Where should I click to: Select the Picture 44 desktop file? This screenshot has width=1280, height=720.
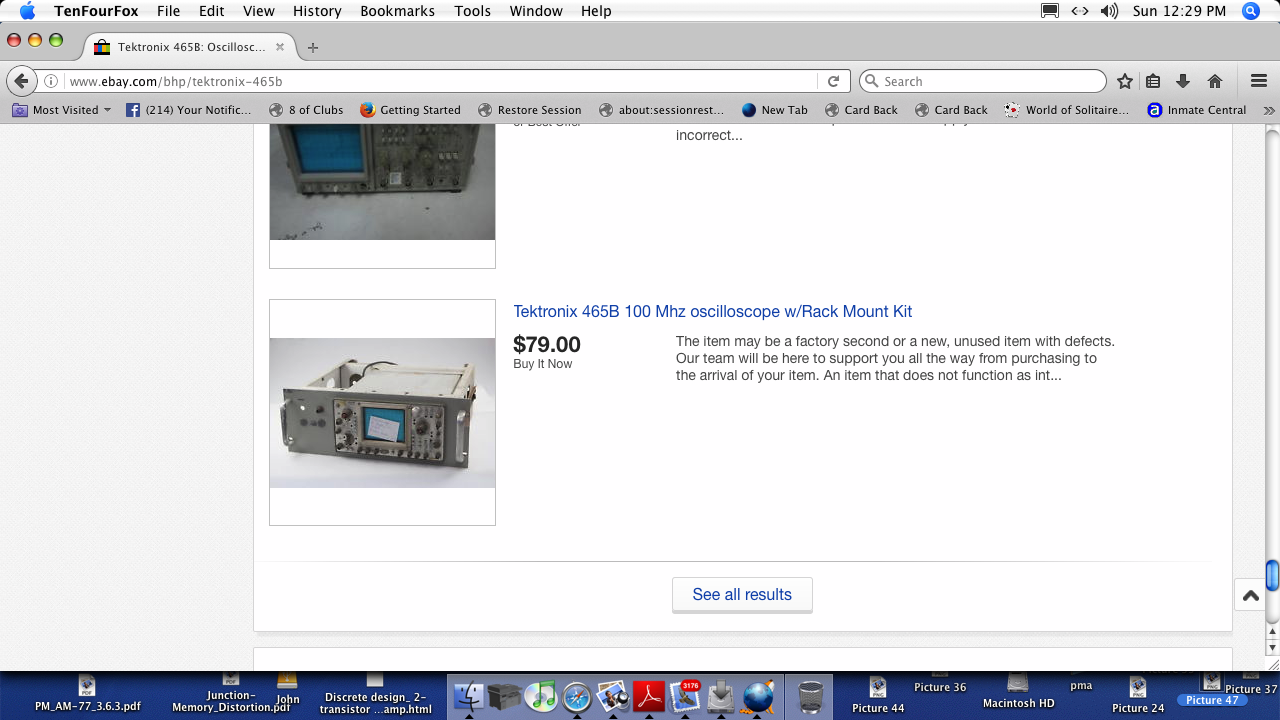(878, 695)
